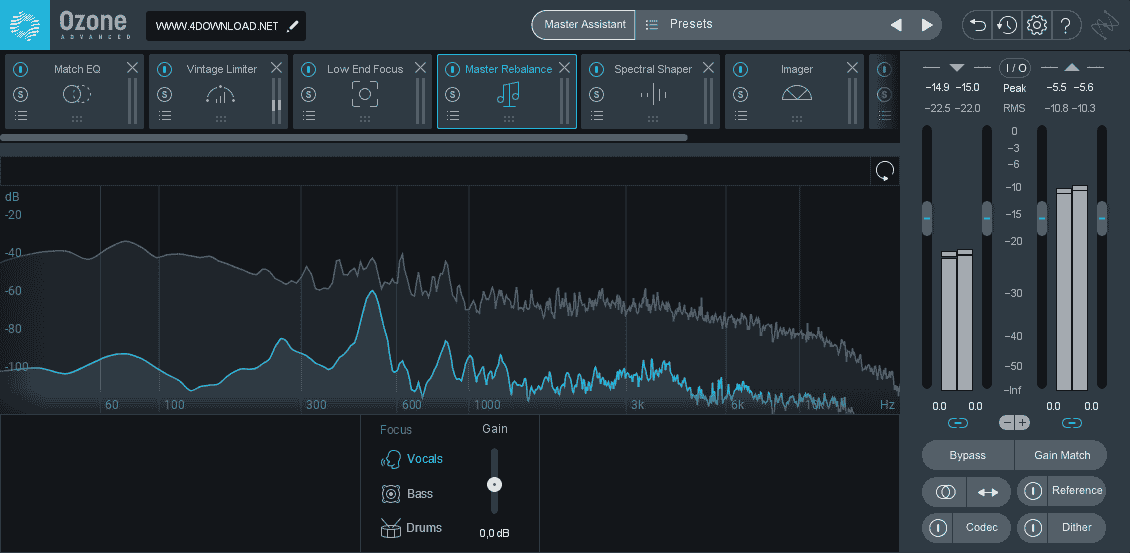Viewport: 1130px width, 553px height.
Task: Select Drums focus
Action: point(411,528)
